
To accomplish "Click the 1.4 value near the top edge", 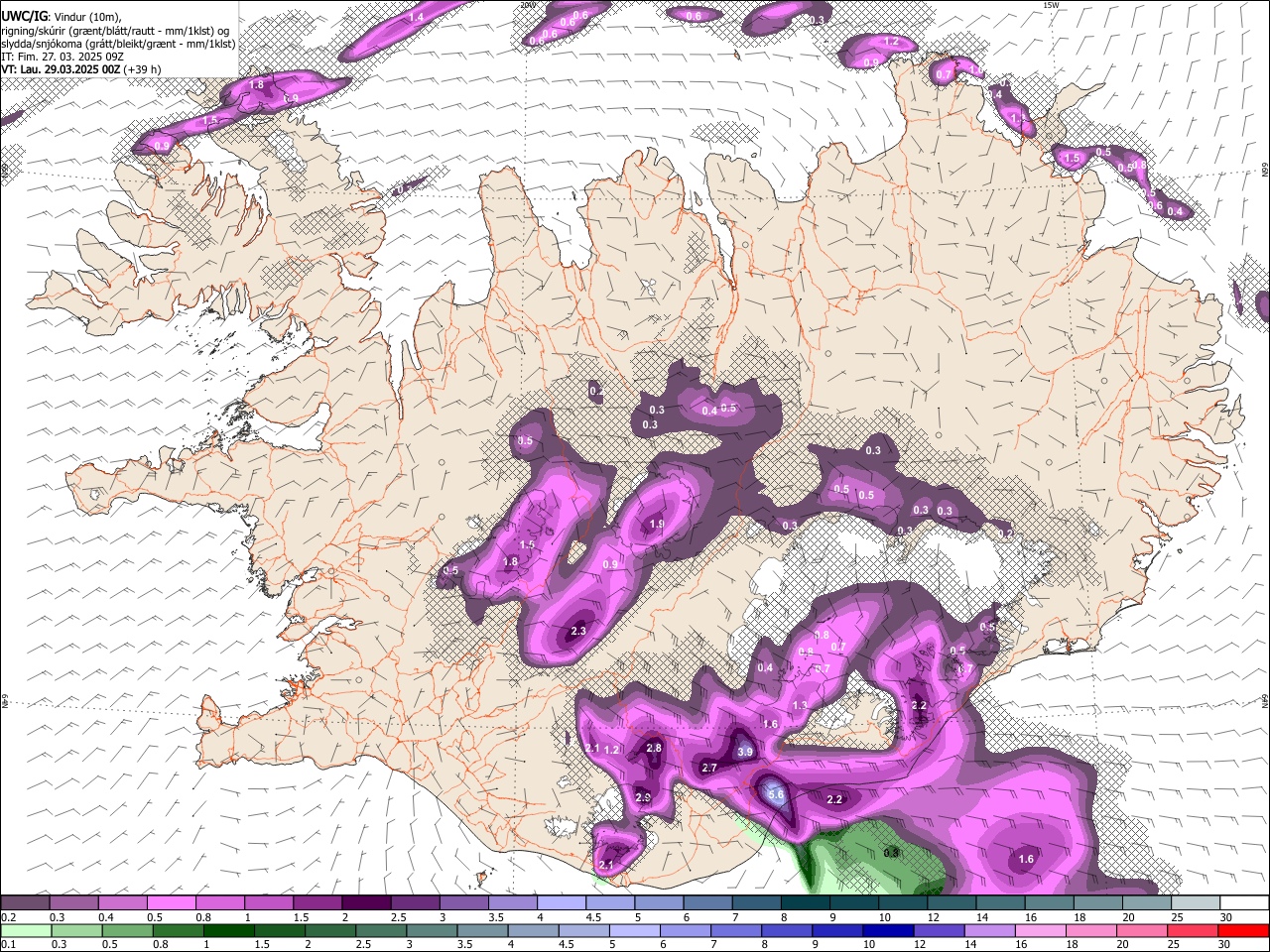I will [417, 18].
